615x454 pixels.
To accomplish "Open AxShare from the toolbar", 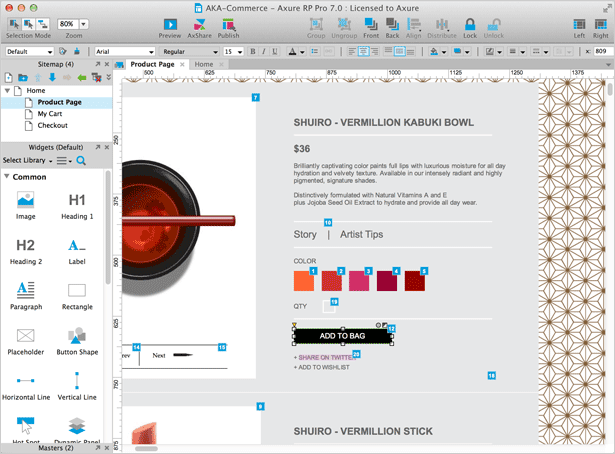I will pyautogui.click(x=199, y=25).
